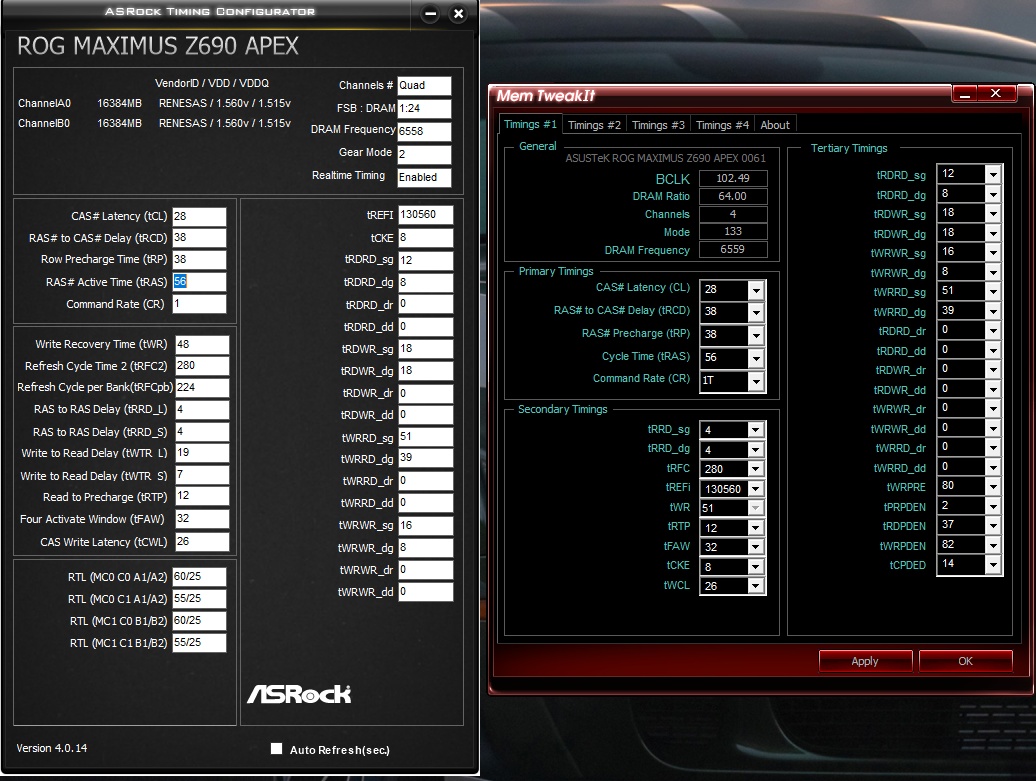Click the Write to Read Delay (tWTR_L) field
The width and height of the screenshot is (1036, 781).
pos(202,453)
